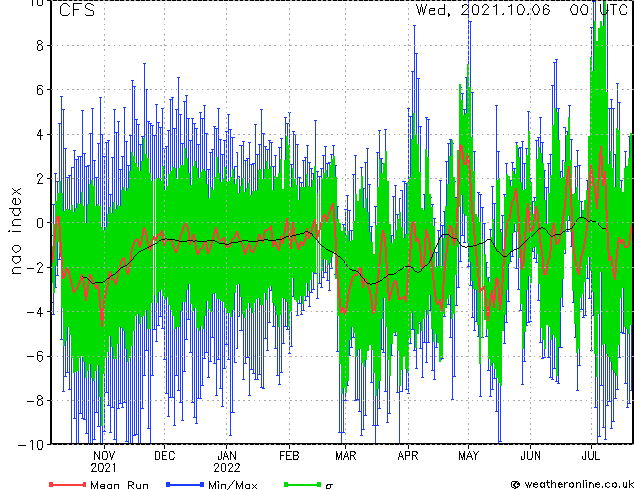This screenshot has height=490, width=634.
Task: Click the 'Min/Max' legend text
Action: coord(232,485)
